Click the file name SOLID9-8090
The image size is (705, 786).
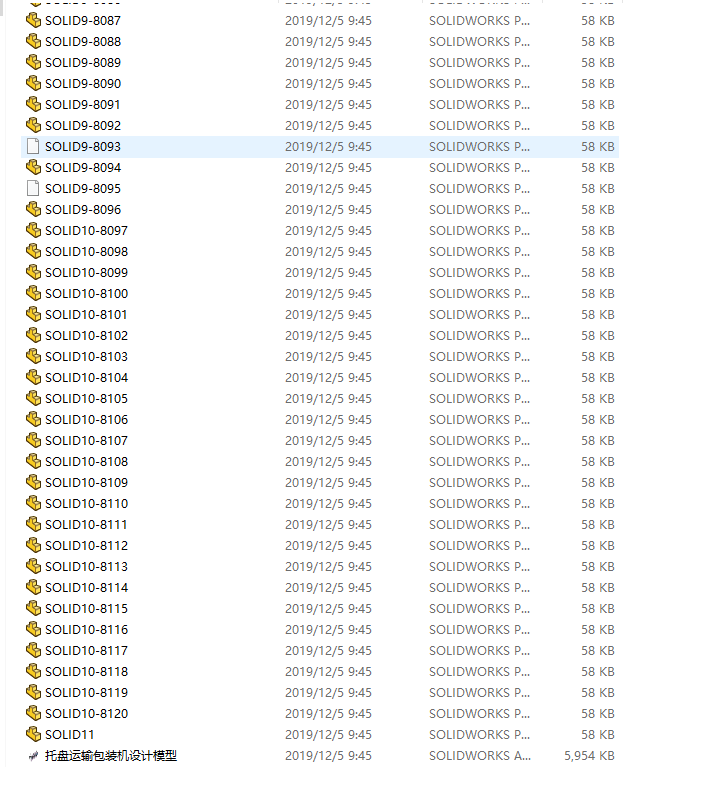[x=83, y=84]
